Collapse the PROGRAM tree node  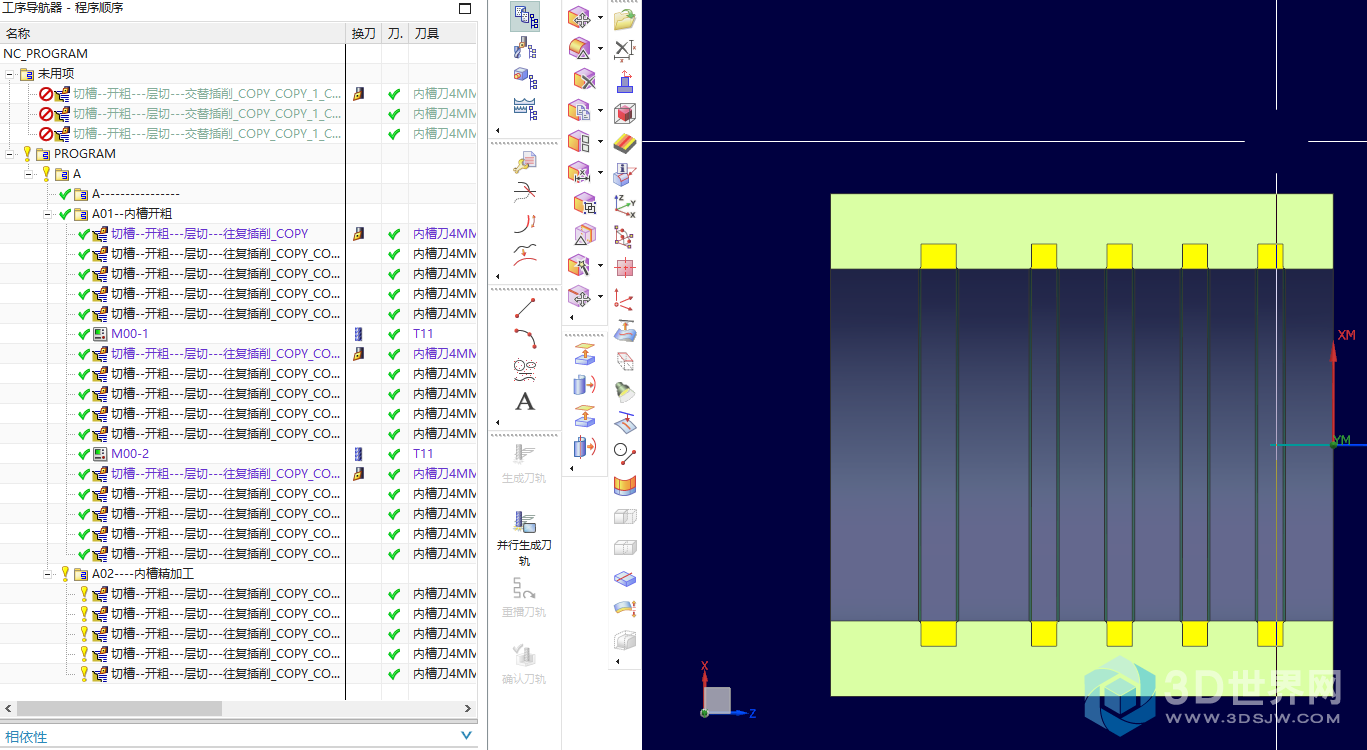pos(9,154)
